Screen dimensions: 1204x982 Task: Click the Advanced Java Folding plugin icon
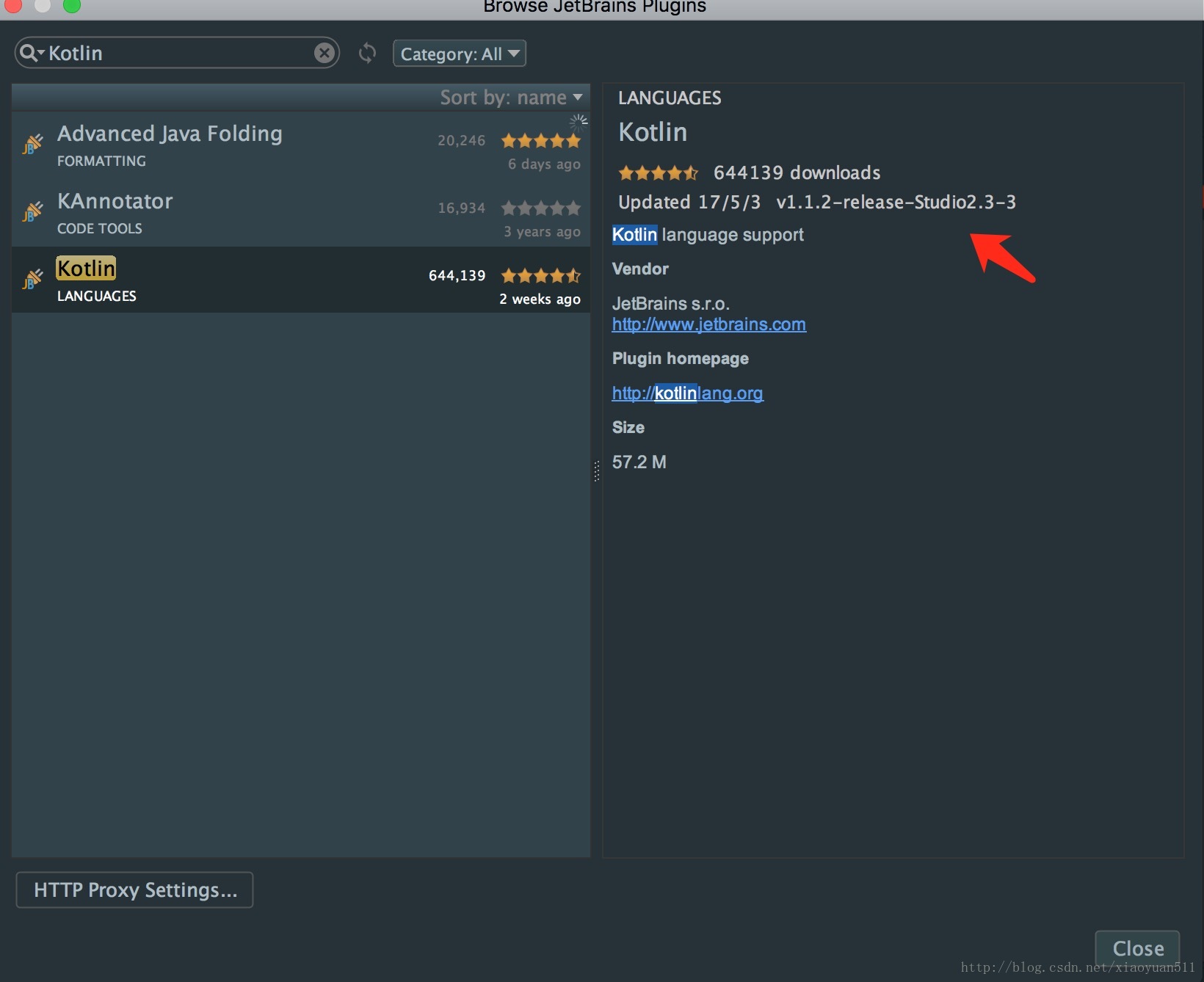[x=32, y=144]
